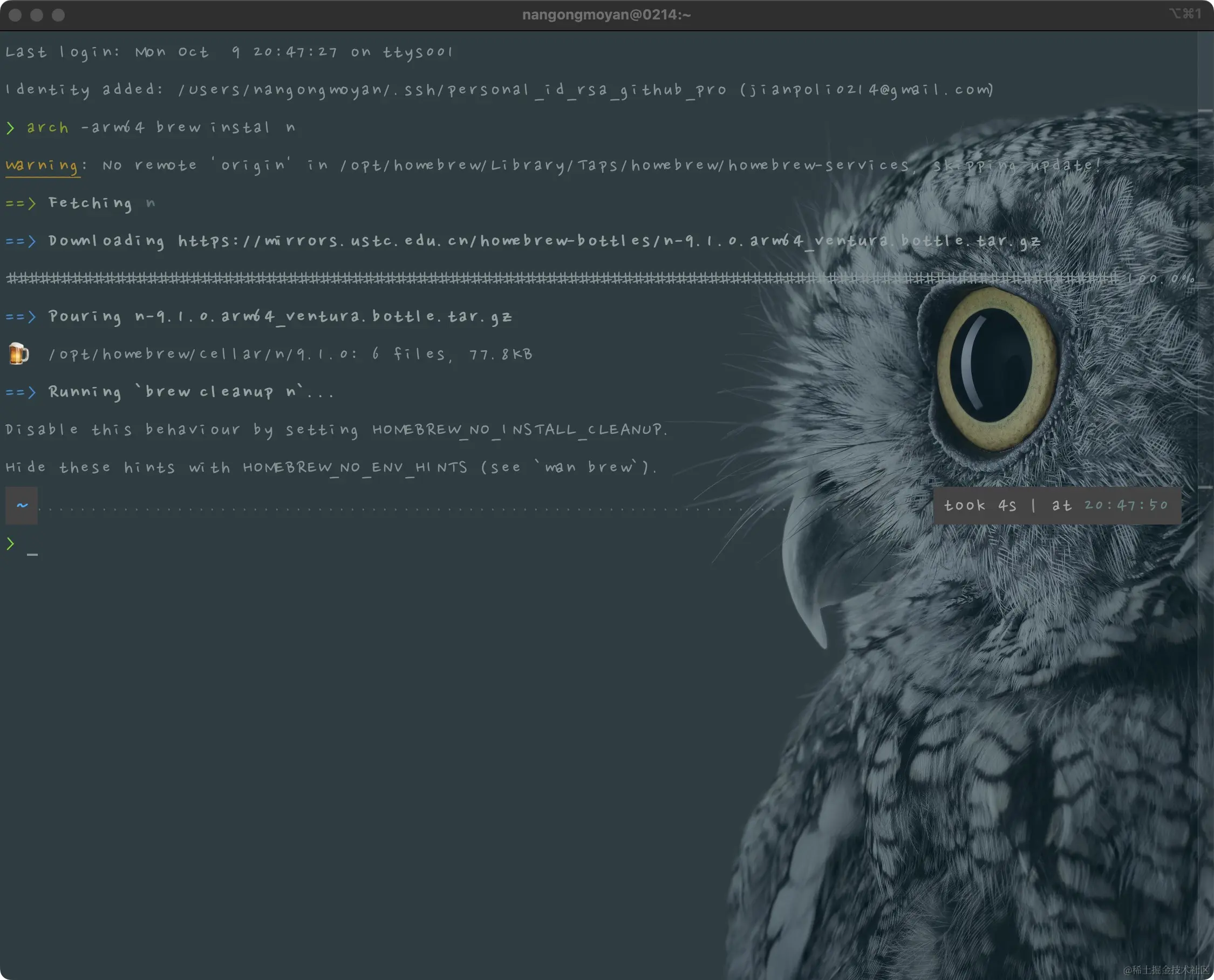The image size is (1214, 980).
Task: Click the ⌥⌘1 shortcut indicator in title bar
Action: coord(1185,13)
